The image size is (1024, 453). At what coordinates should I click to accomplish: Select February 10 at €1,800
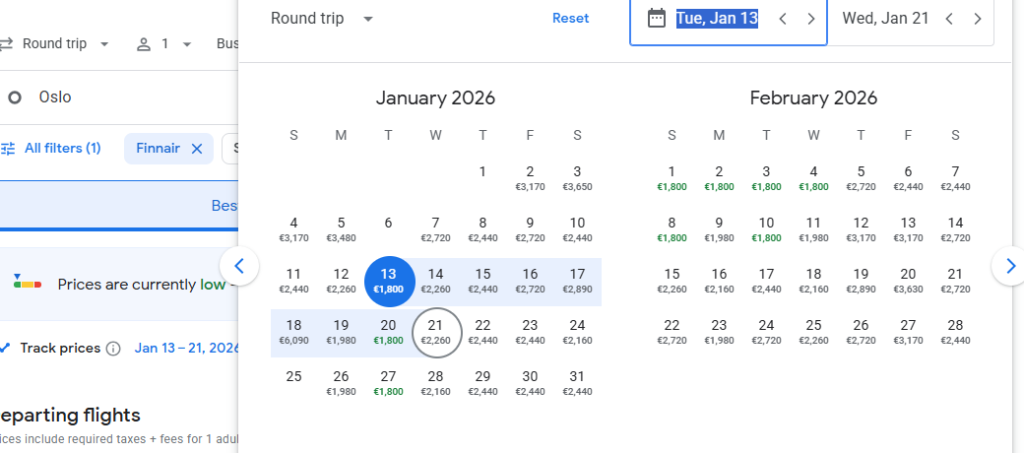pos(767,229)
